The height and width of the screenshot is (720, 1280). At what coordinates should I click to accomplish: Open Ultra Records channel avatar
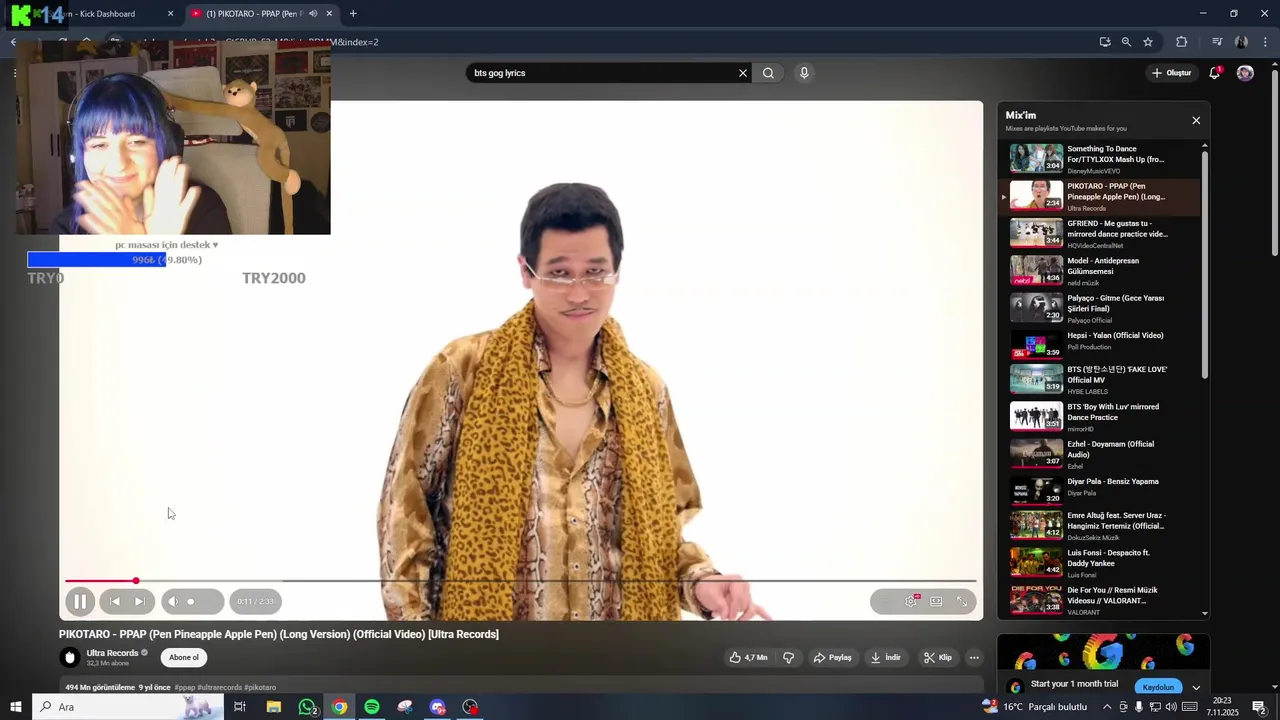click(x=70, y=657)
